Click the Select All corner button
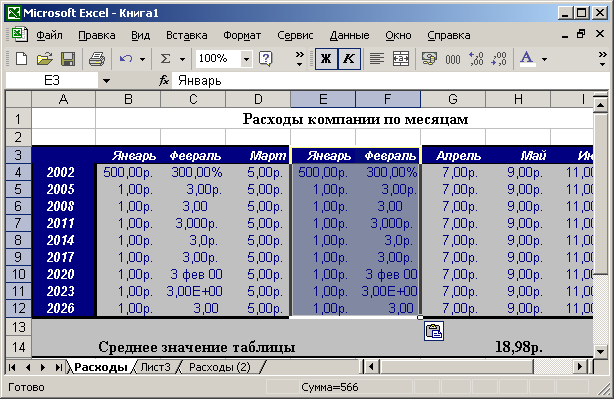The image size is (614, 399). click(18, 99)
